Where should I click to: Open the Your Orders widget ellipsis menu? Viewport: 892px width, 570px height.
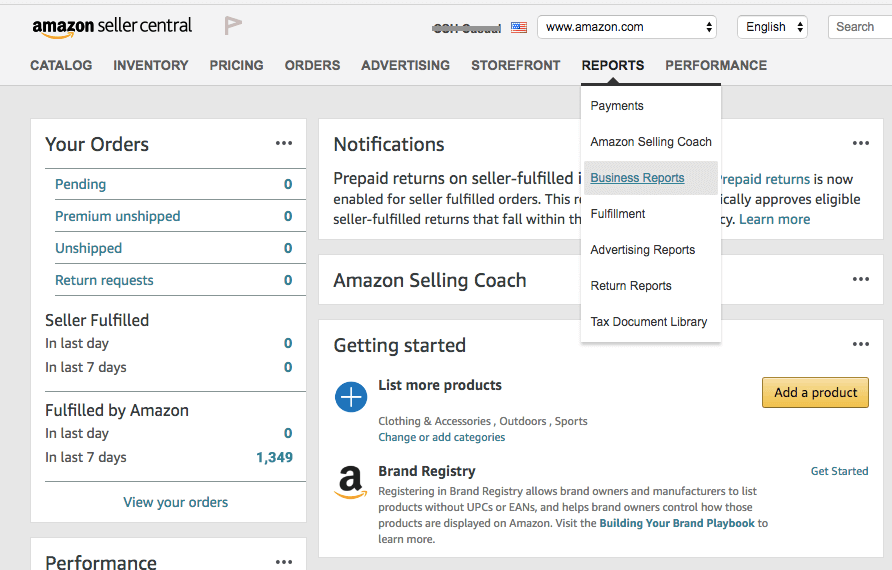(284, 143)
